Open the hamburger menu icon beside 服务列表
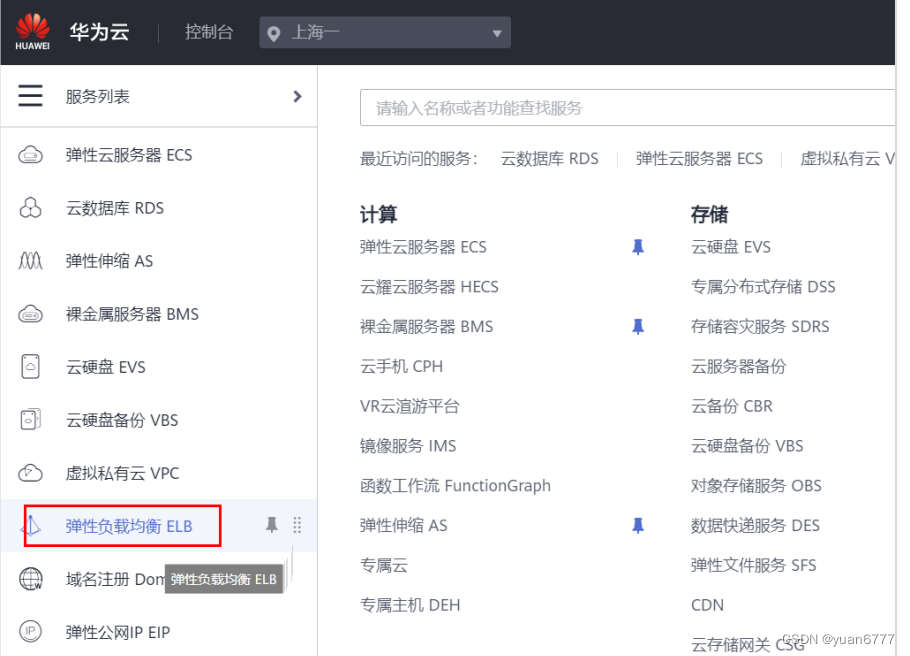Viewport: 910px width, 656px height. (x=30, y=96)
